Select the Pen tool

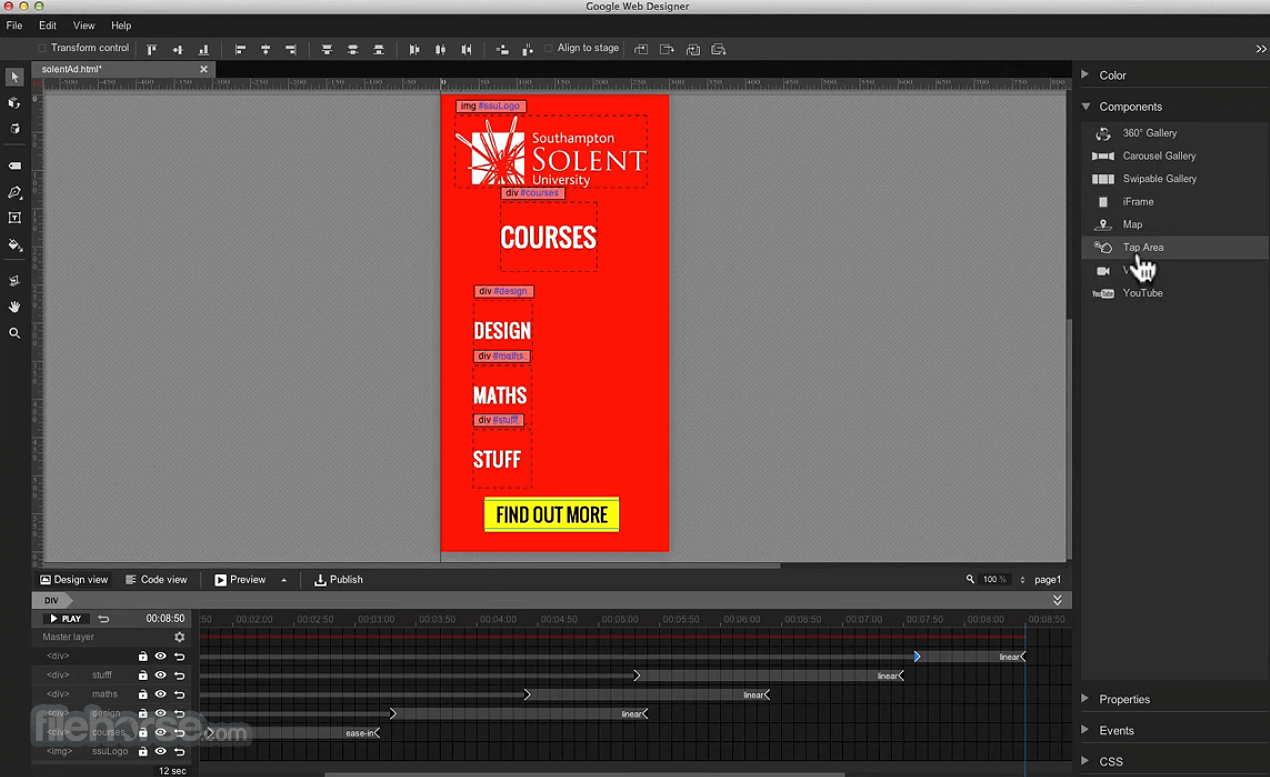pyautogui.click(x=14, y=192)
